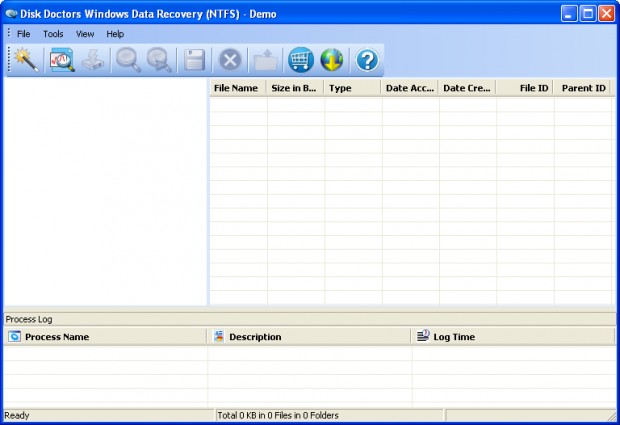Viewport: 620px width, 425px height.
Task: Open the Tools menu
Action: point(53,34)
